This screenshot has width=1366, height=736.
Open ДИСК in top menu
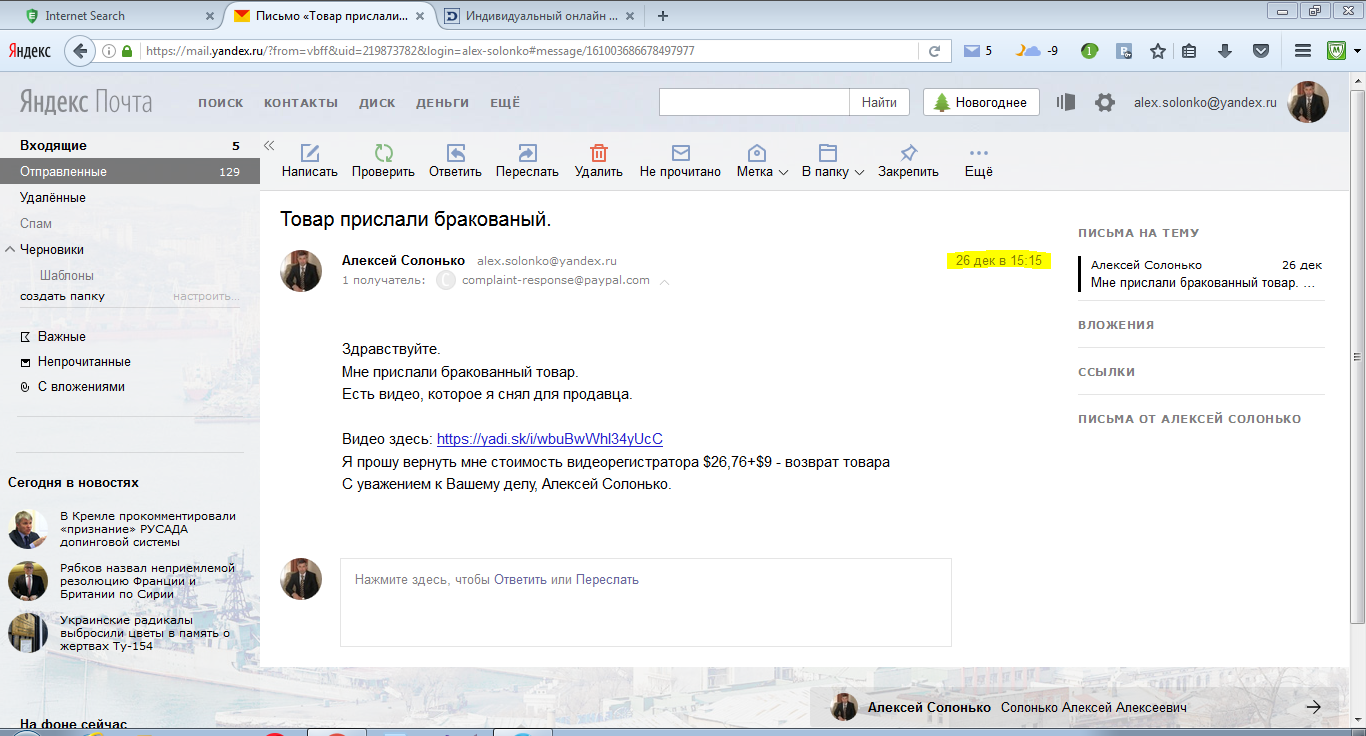tap(377, 103)
